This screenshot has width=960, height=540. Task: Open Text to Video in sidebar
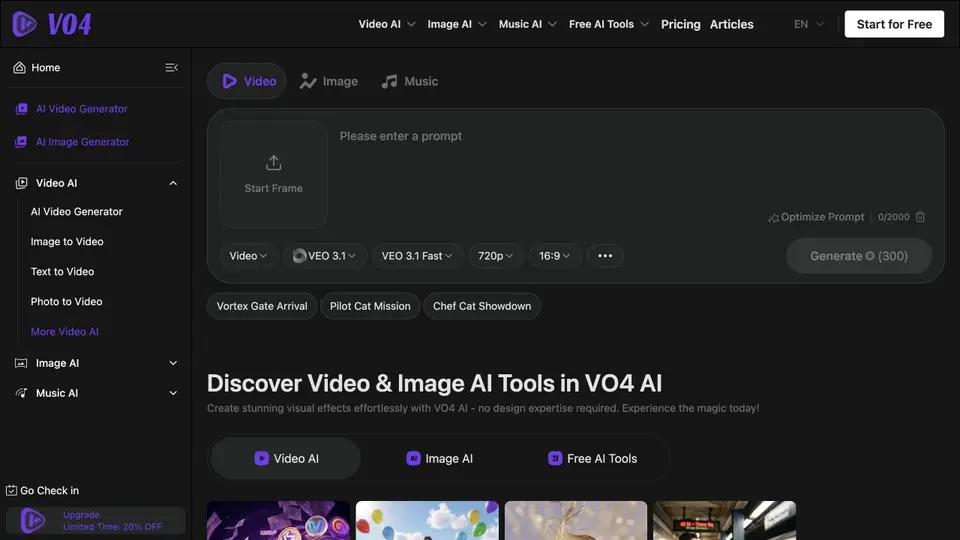pyautogui.click(x=62, y=271)
